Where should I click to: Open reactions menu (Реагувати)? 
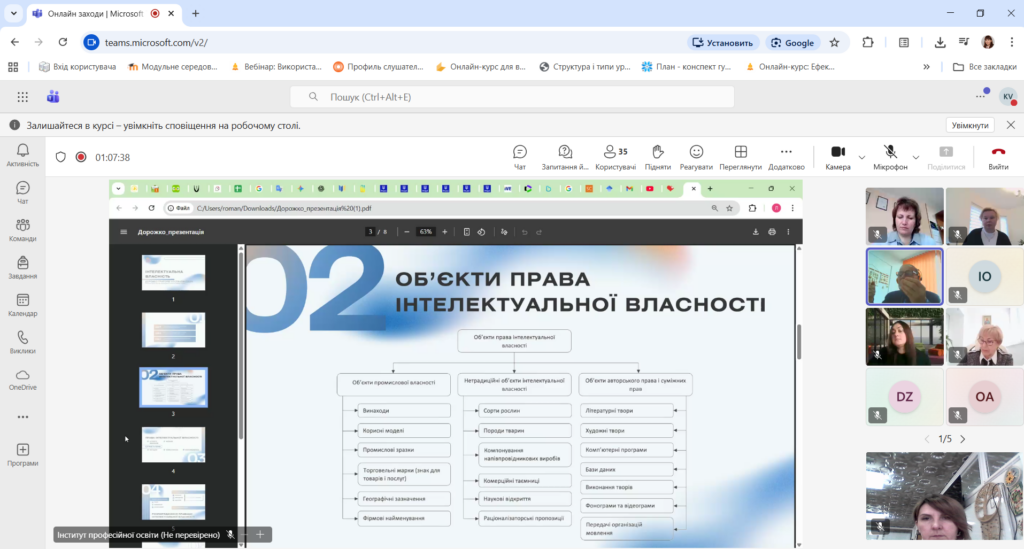(x=695, y=156)
